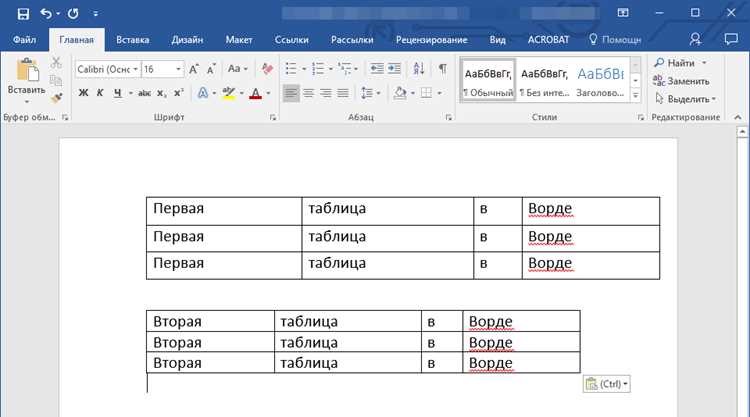The image size is (750, 417).
Task: Open line spacing options
Action: [x=370, y=93]
